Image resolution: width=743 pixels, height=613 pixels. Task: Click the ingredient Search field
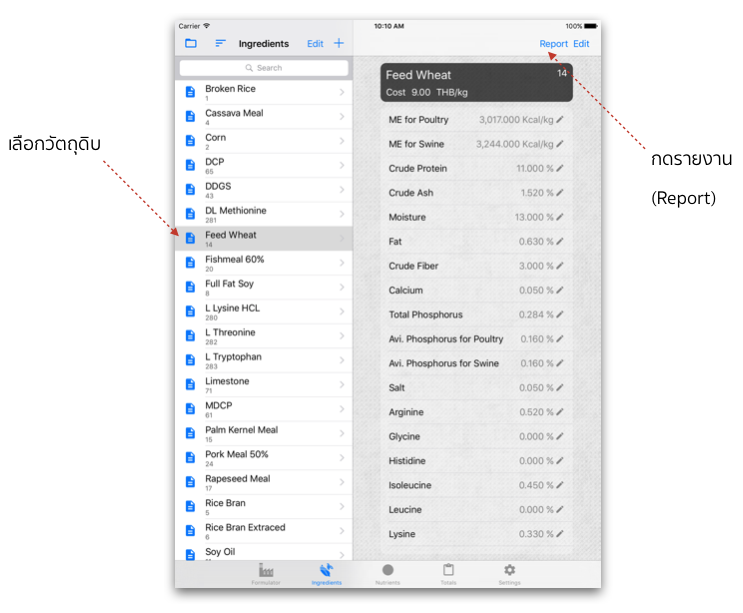pos(264,68)
